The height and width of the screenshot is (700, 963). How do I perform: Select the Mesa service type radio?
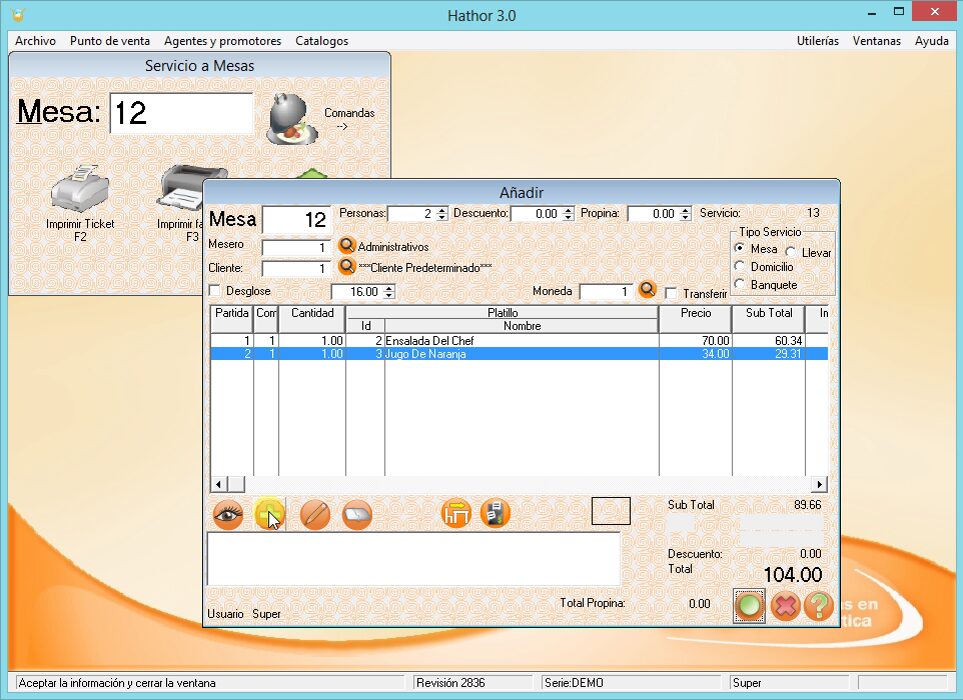(x=740, y=248)
